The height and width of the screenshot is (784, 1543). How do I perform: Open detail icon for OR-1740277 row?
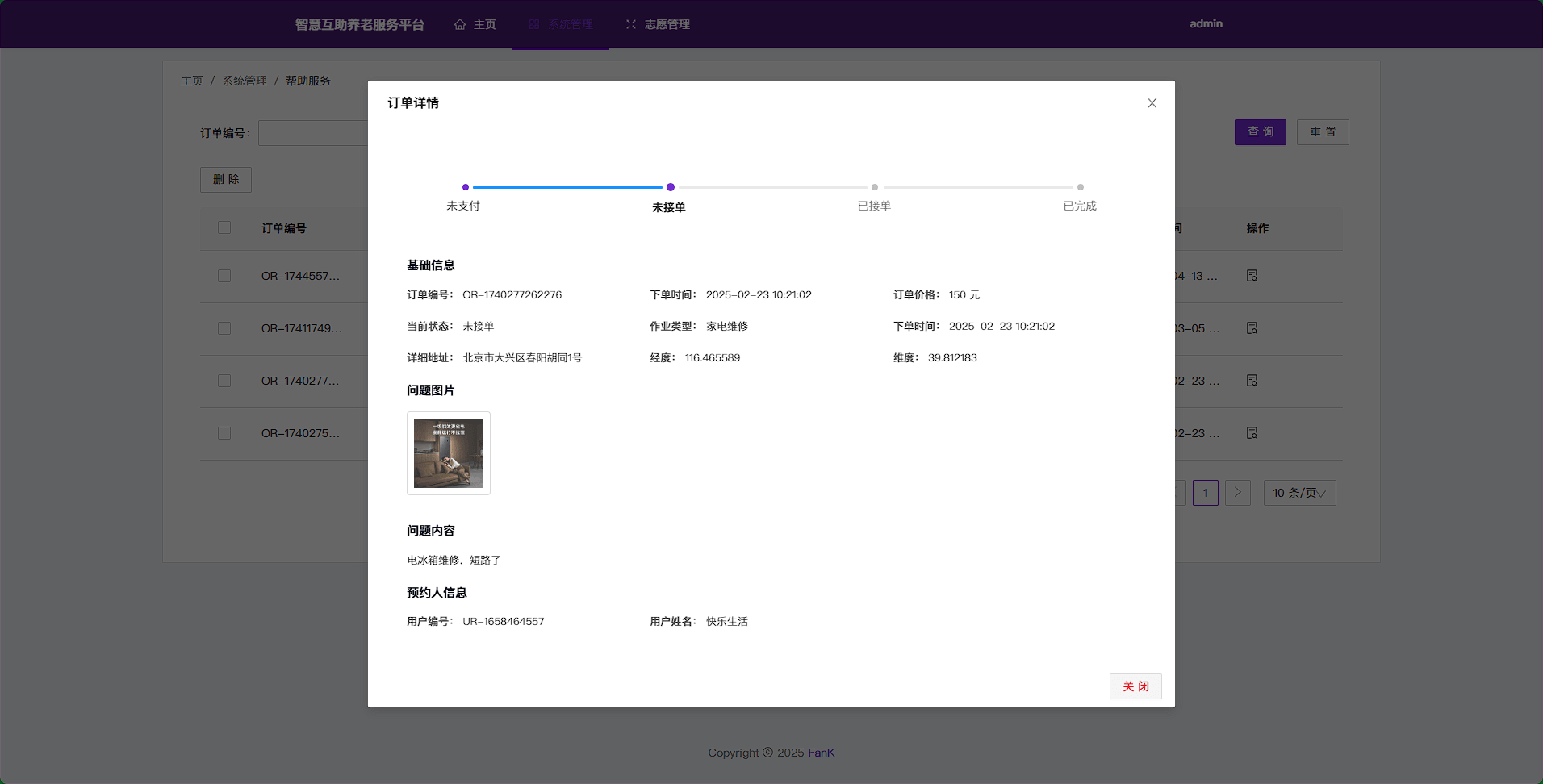point(1252,381)
